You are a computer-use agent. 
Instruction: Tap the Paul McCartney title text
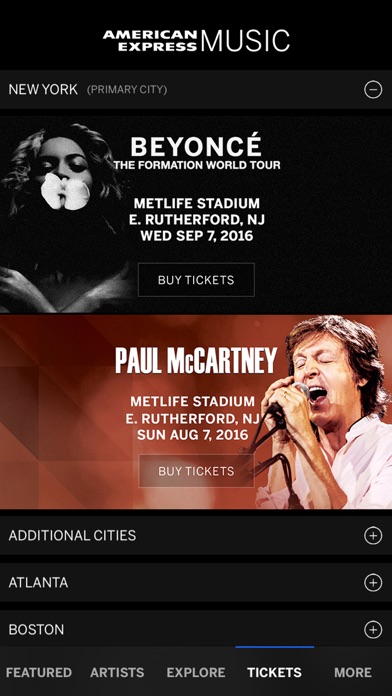[196, 360]
